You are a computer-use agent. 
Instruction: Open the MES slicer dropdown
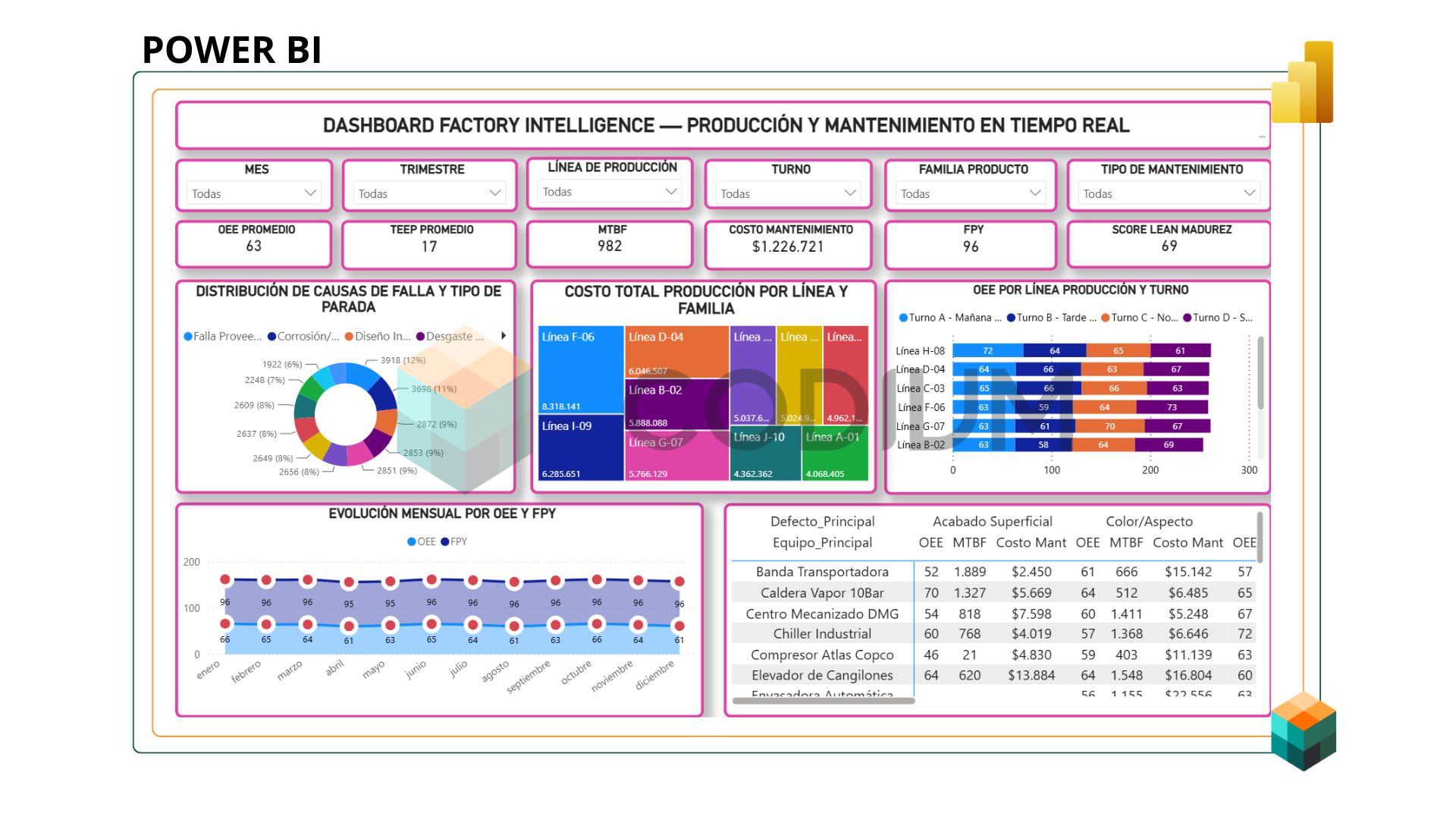click(254, 193)
